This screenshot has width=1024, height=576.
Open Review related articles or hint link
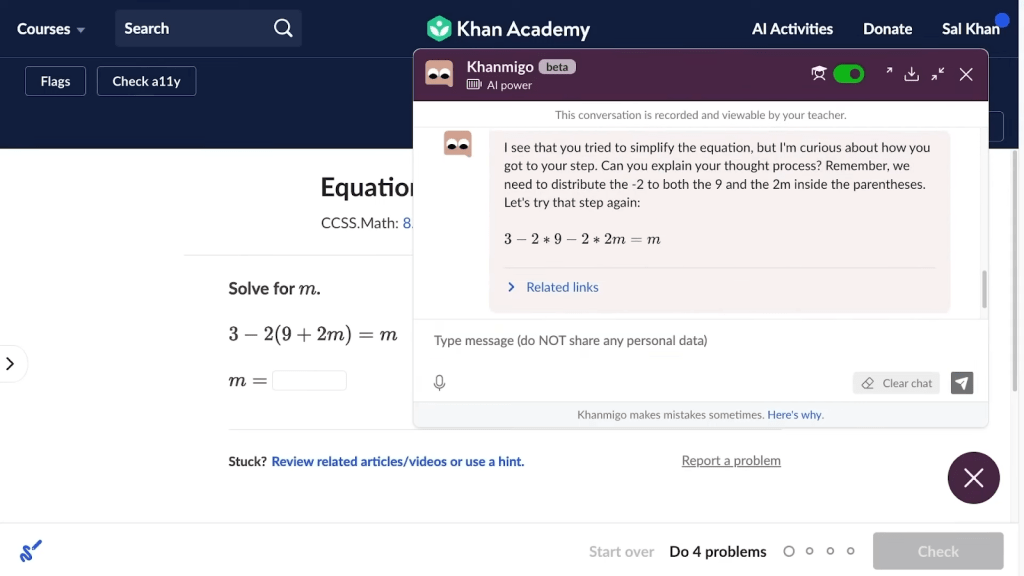[397, 461]
